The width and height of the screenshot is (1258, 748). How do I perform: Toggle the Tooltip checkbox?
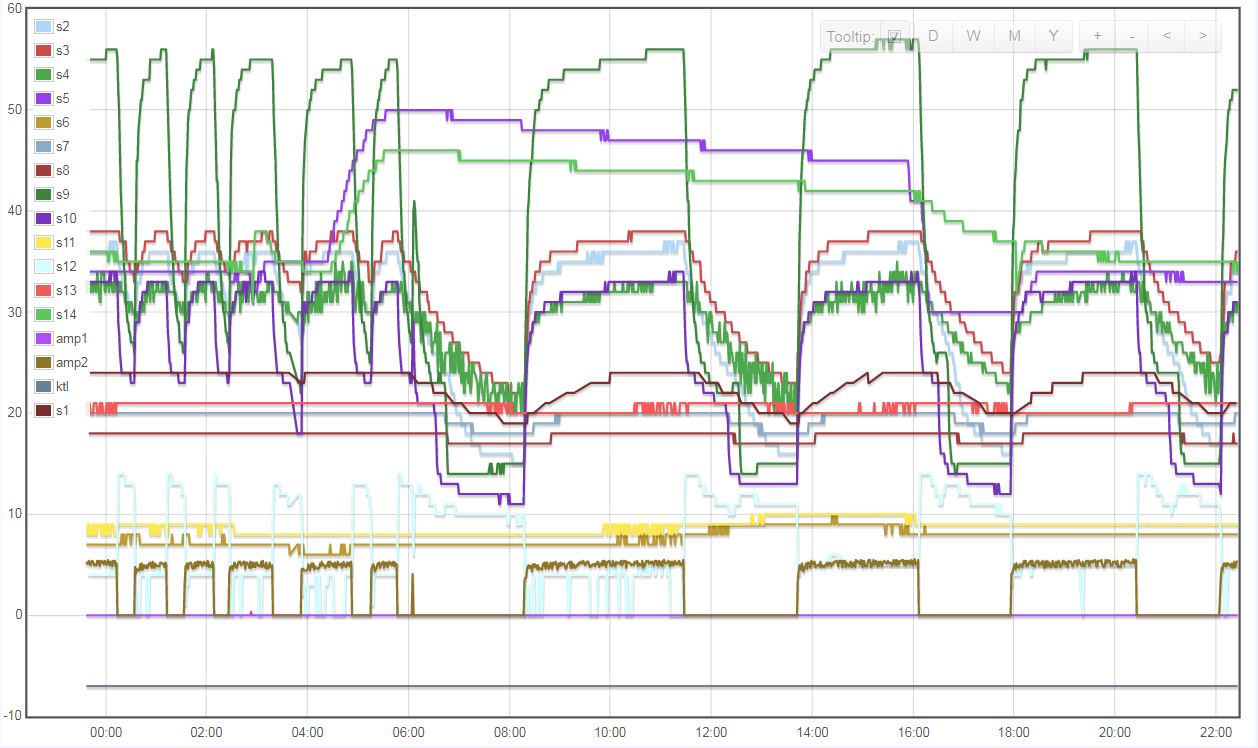point(894,37)
